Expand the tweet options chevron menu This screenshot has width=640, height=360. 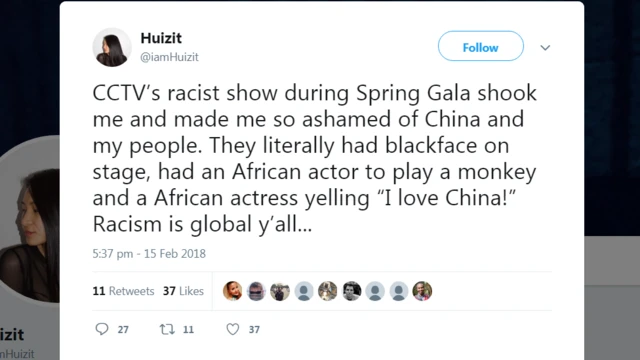pos(545,48)
